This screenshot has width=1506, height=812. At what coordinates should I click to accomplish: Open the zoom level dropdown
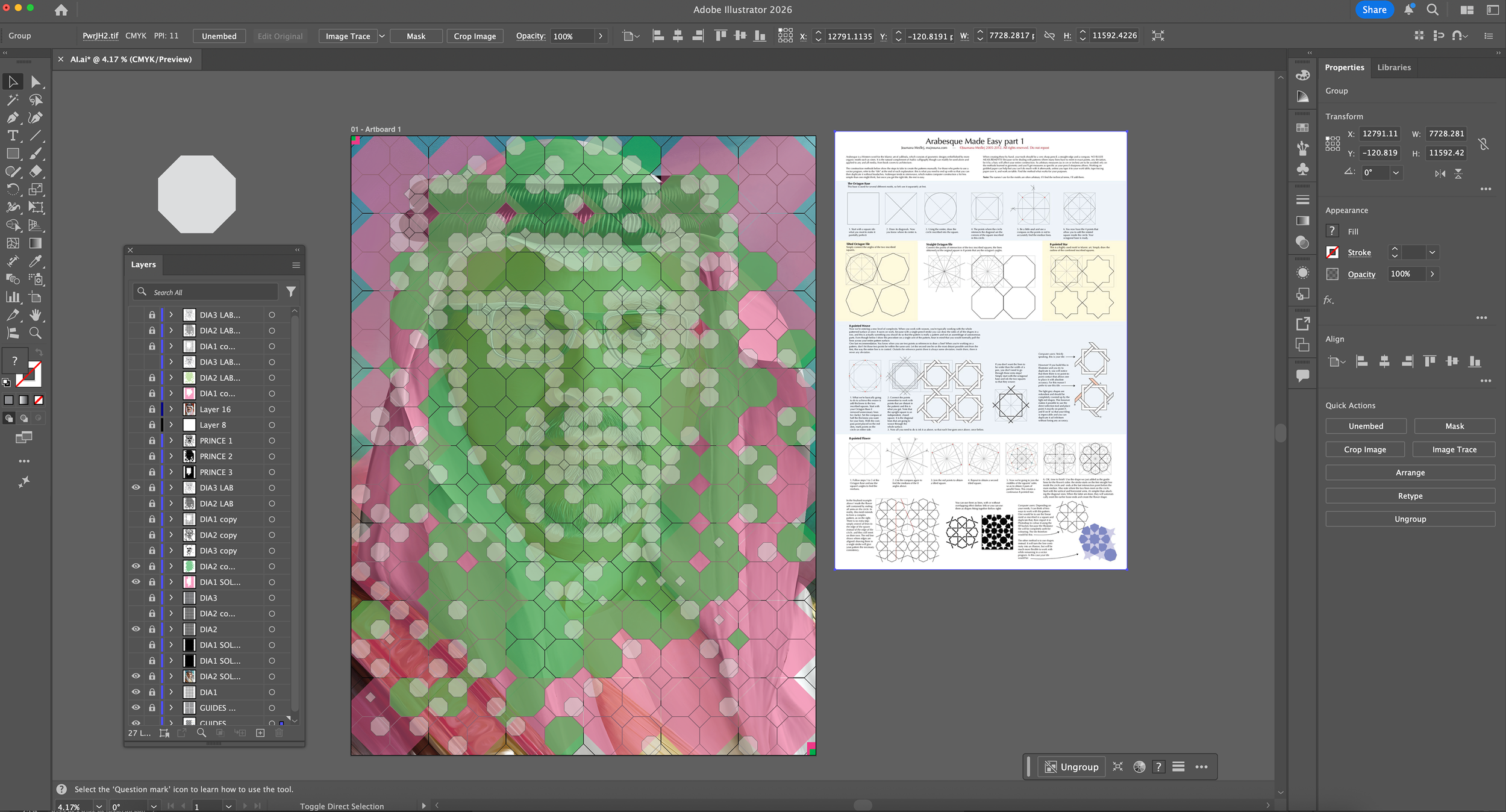(x=99, y=807)
